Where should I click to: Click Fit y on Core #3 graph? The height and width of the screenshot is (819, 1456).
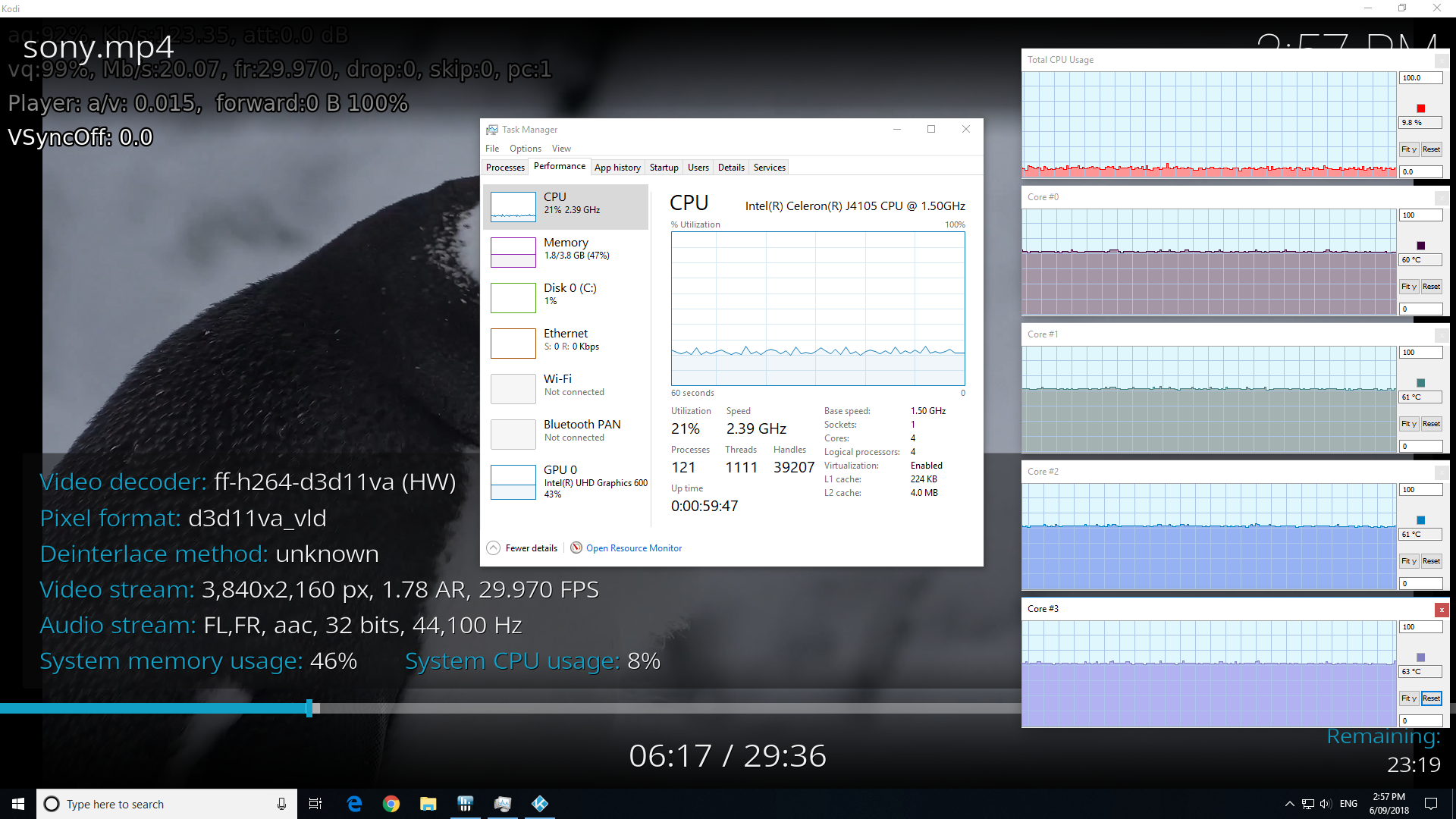(1409, 698)
